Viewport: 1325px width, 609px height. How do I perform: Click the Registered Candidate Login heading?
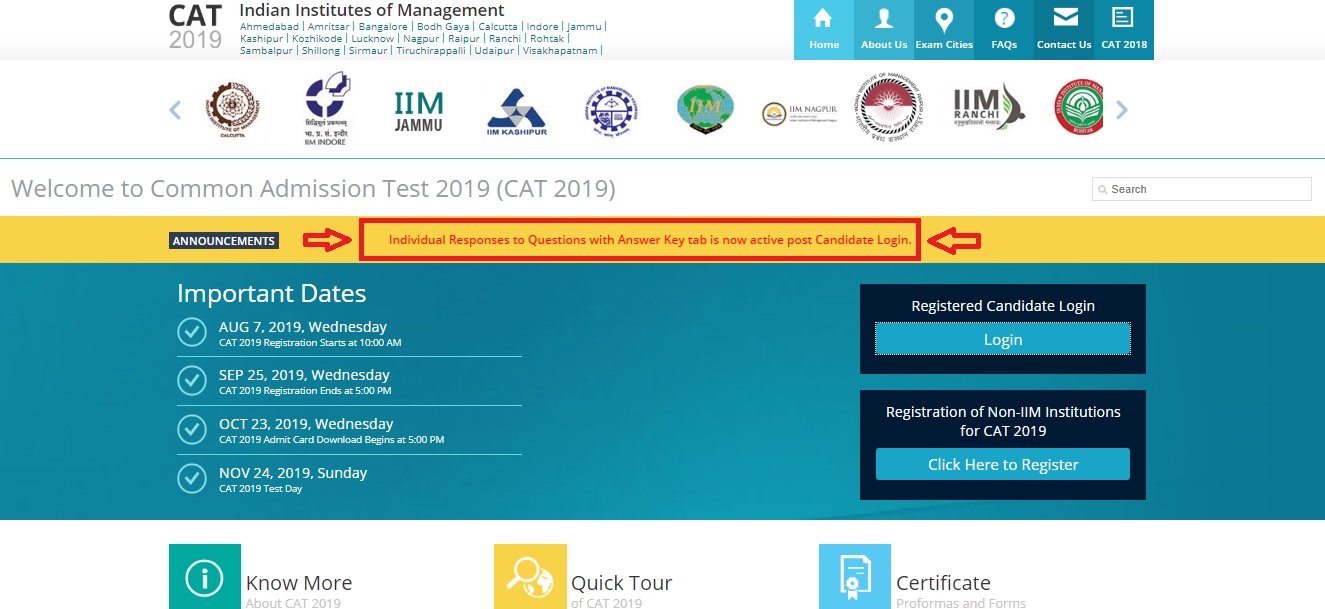pyautogui.click(x=1003, y=306)
